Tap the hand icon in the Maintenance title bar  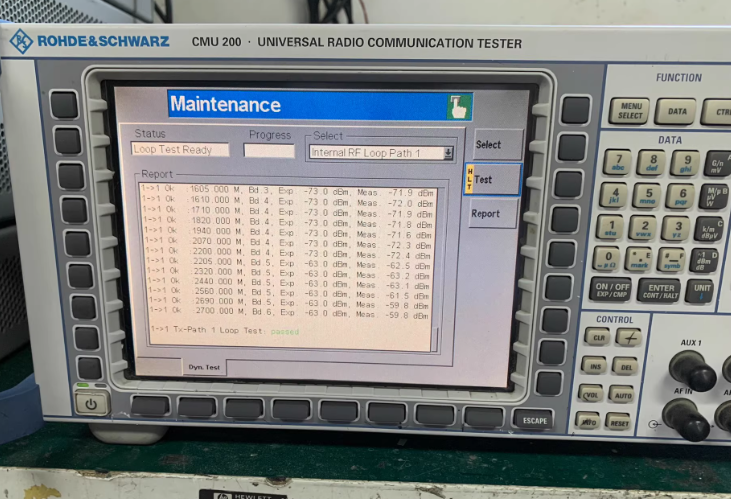(459, 107)
